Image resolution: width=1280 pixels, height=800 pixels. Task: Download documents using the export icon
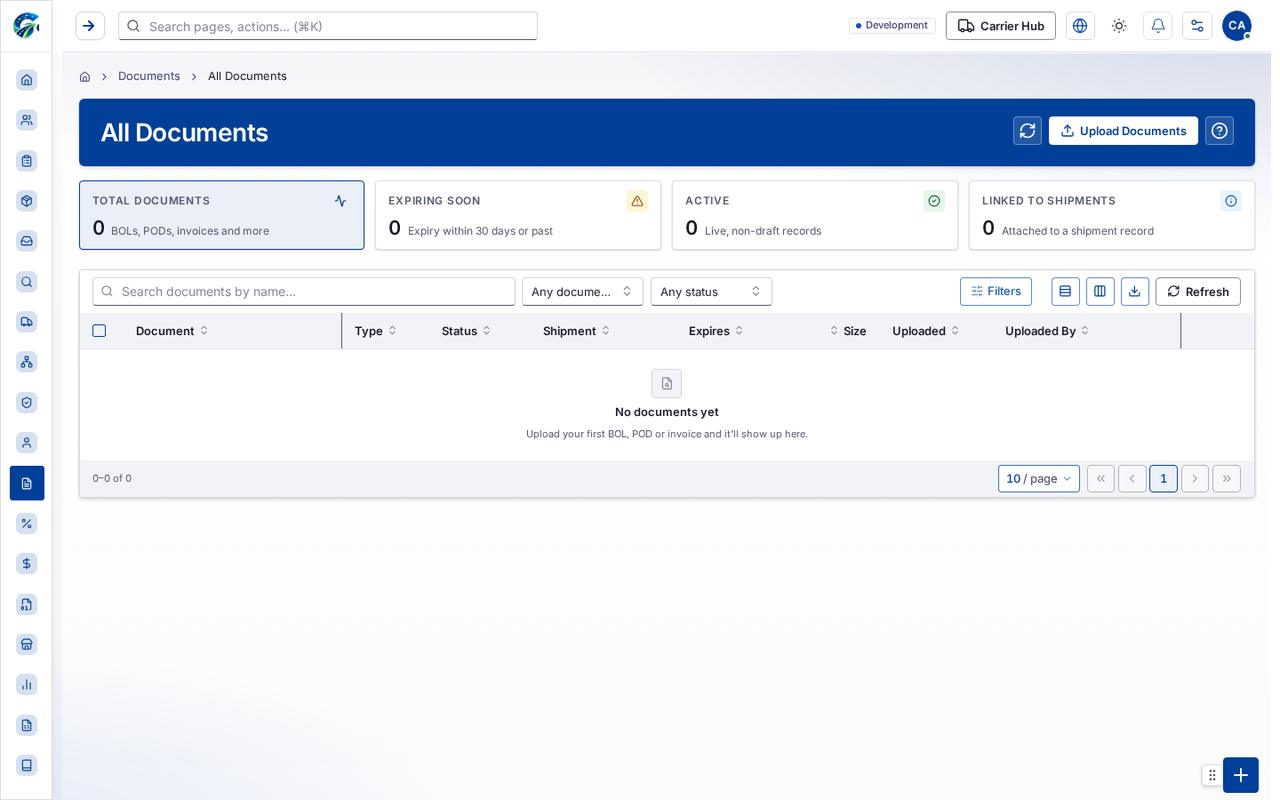[x=1135, y=292]
